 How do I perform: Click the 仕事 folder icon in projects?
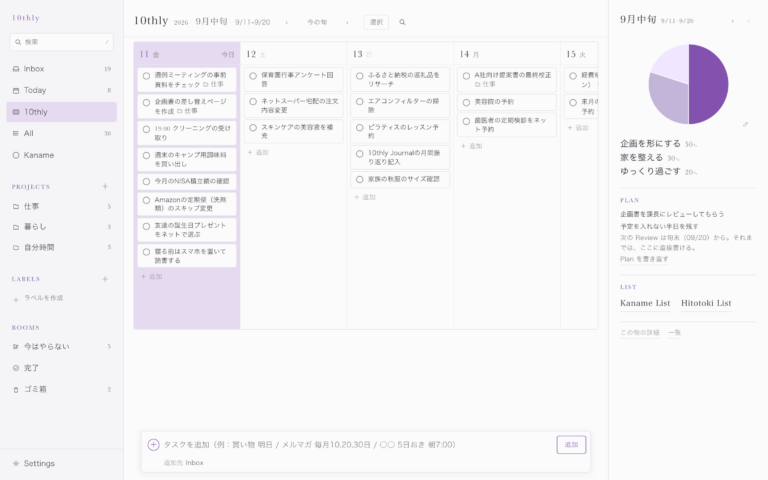point(16,207)
